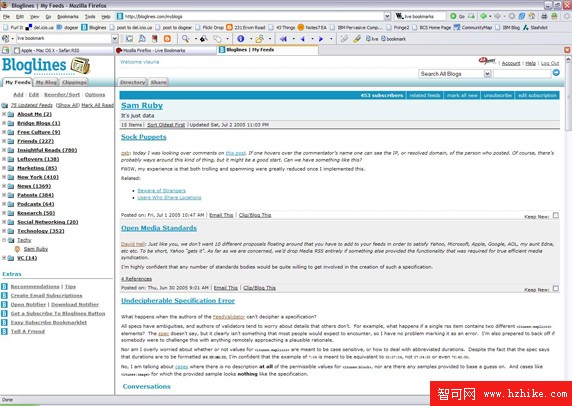Open the Bookmarks menu

(68, 16)
